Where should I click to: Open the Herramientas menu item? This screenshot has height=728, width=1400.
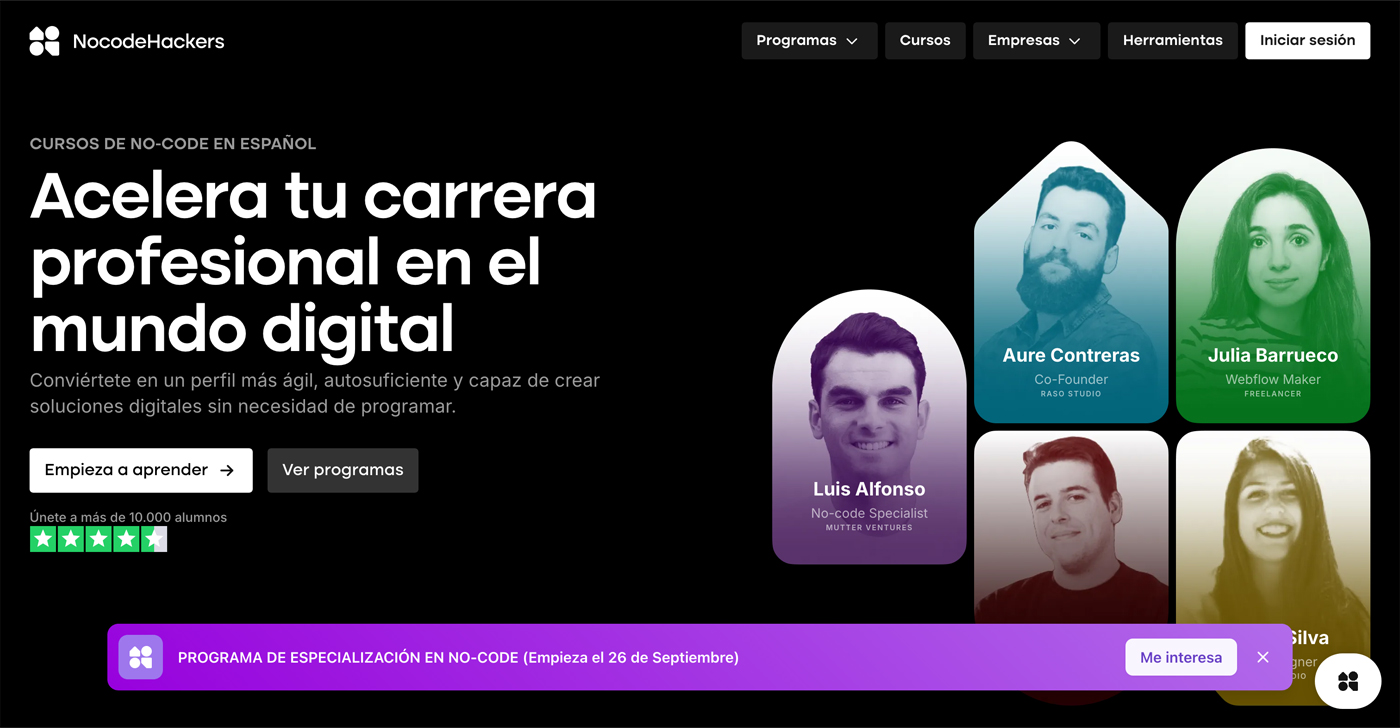pyautogui.click(x=1173, y=41)
